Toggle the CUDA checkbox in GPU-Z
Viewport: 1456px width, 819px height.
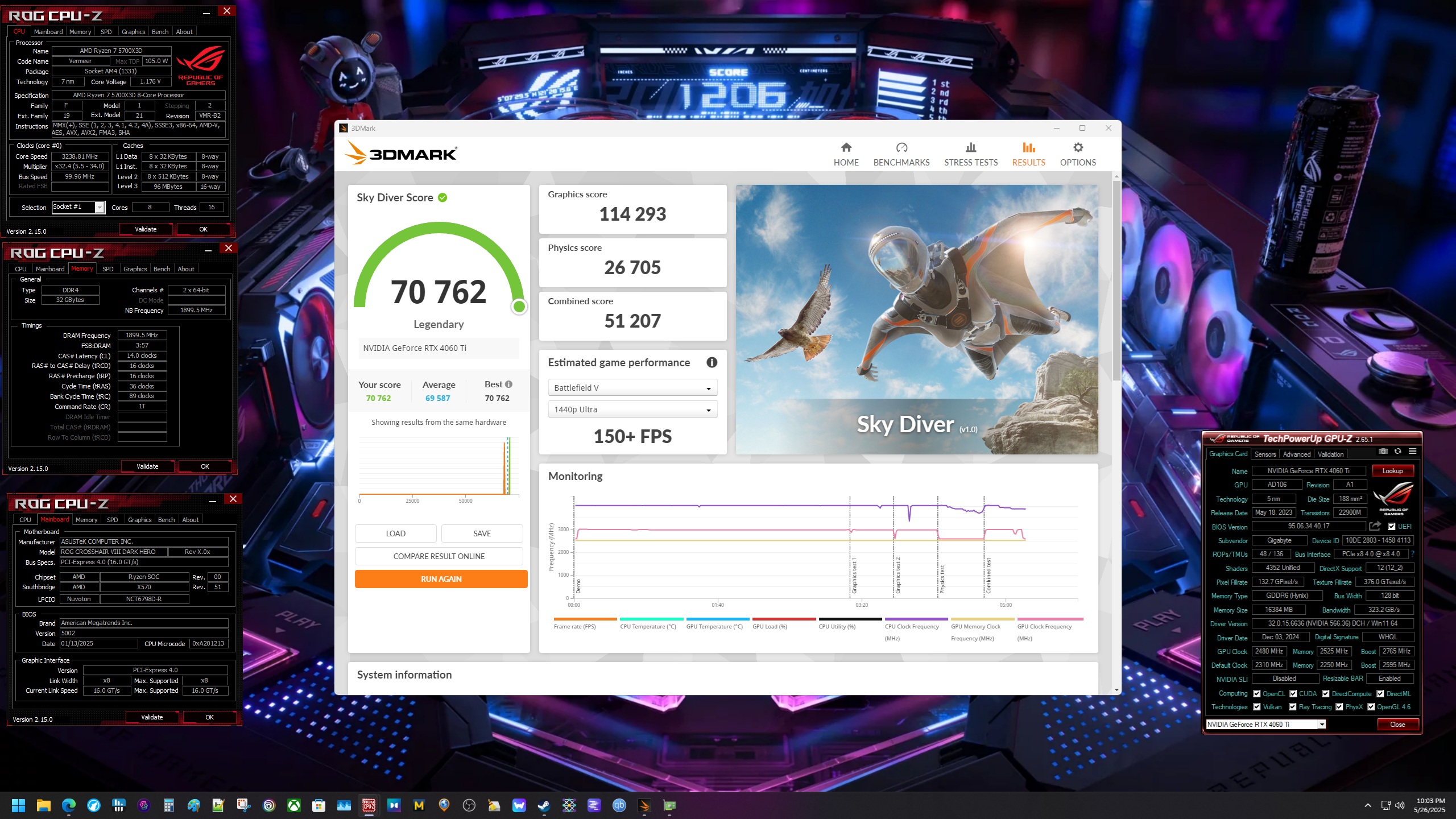[x=1293, y=694]
